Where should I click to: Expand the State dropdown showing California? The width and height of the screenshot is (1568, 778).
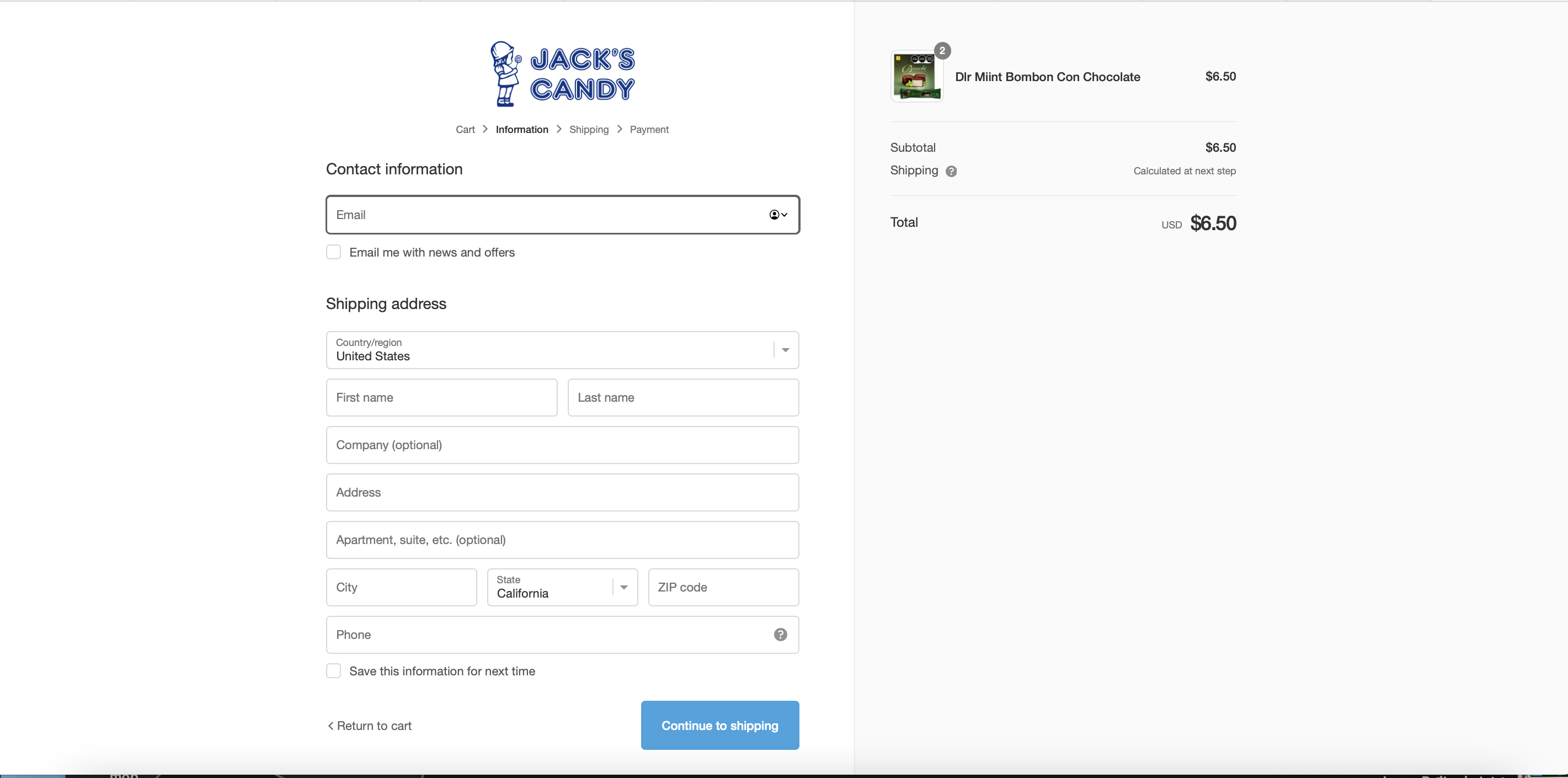click(562, 588)
